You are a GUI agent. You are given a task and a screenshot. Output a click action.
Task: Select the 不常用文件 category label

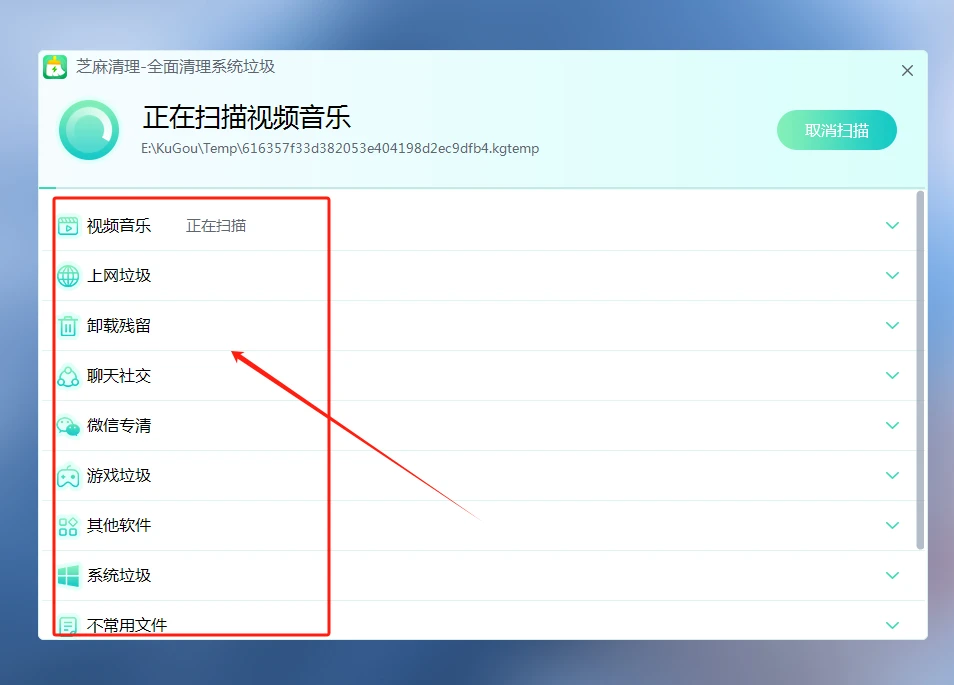click(127, 625)
